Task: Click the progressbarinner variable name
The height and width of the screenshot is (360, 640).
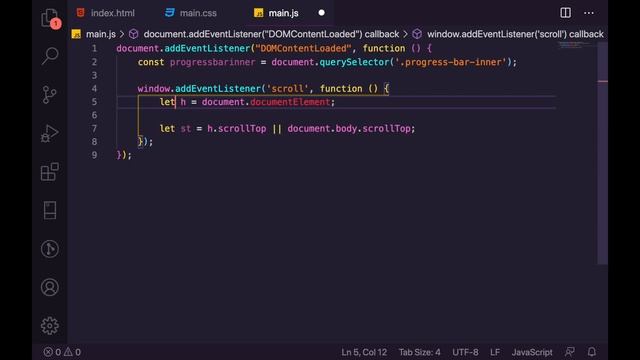Action: coord(212,62)
